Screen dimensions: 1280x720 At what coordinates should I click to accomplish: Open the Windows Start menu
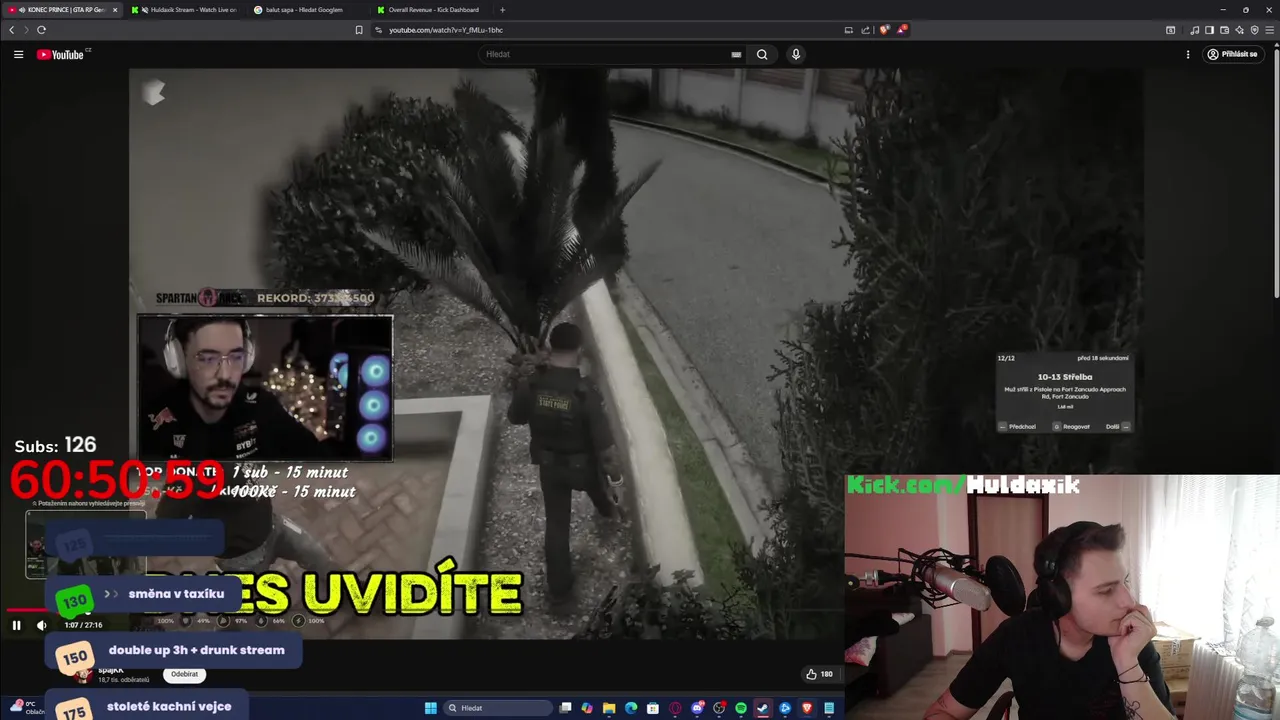(x=431, y=708)
